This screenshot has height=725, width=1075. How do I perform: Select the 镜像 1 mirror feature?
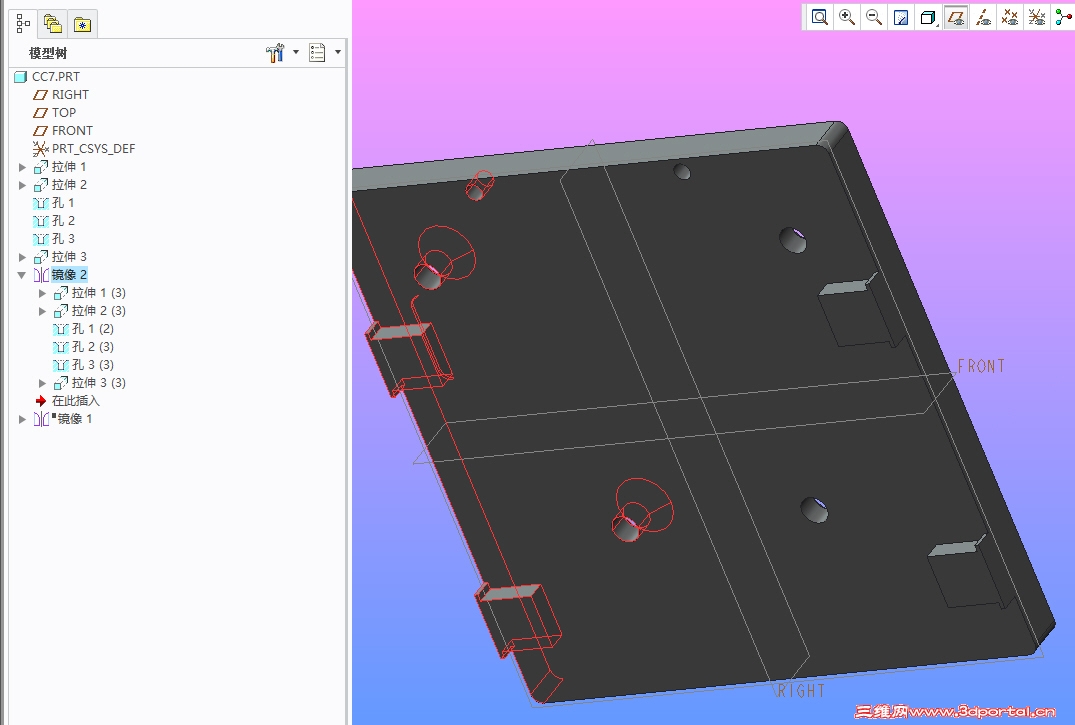click(75, 418)
